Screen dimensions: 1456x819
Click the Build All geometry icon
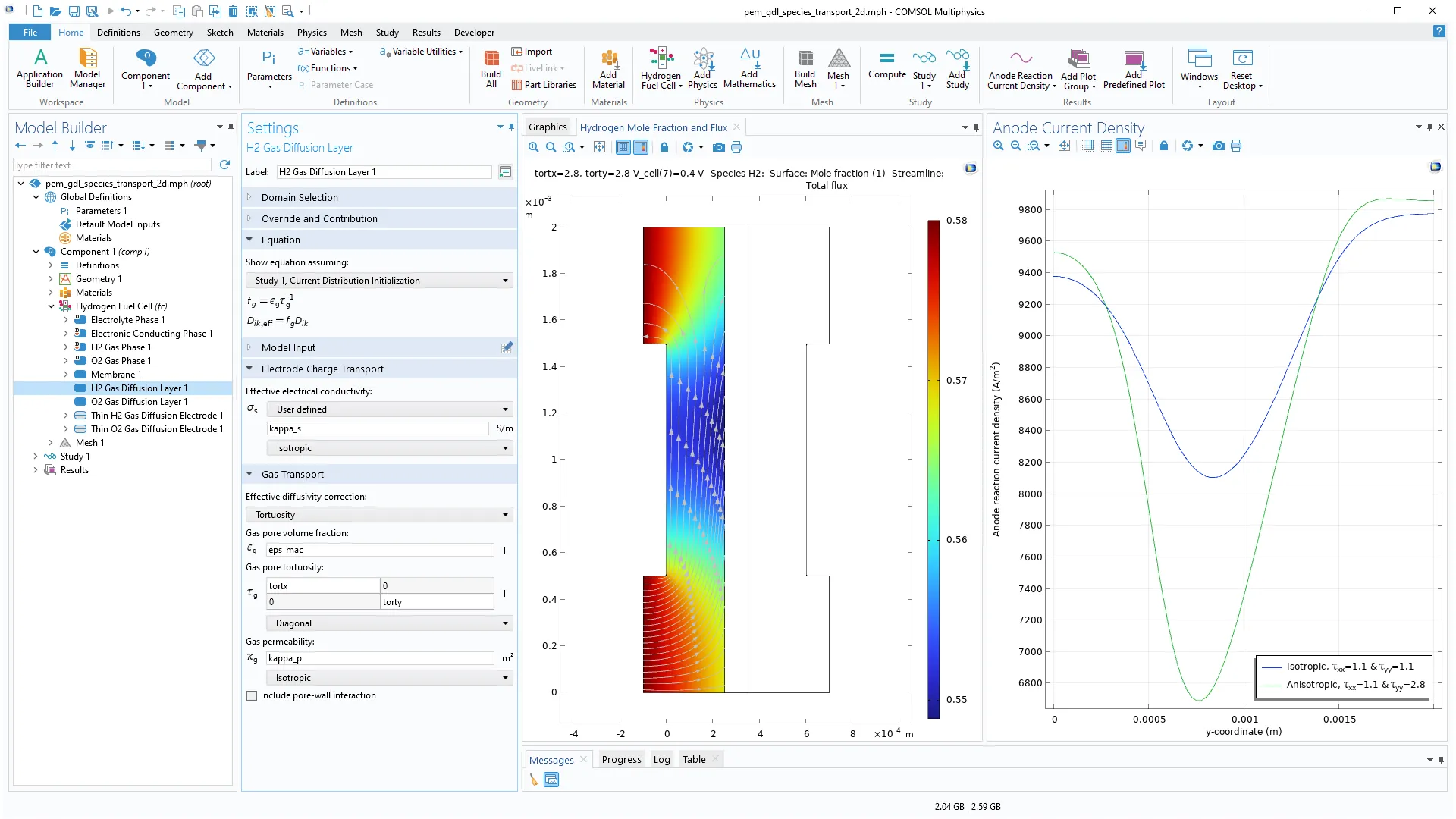[491, 59]
